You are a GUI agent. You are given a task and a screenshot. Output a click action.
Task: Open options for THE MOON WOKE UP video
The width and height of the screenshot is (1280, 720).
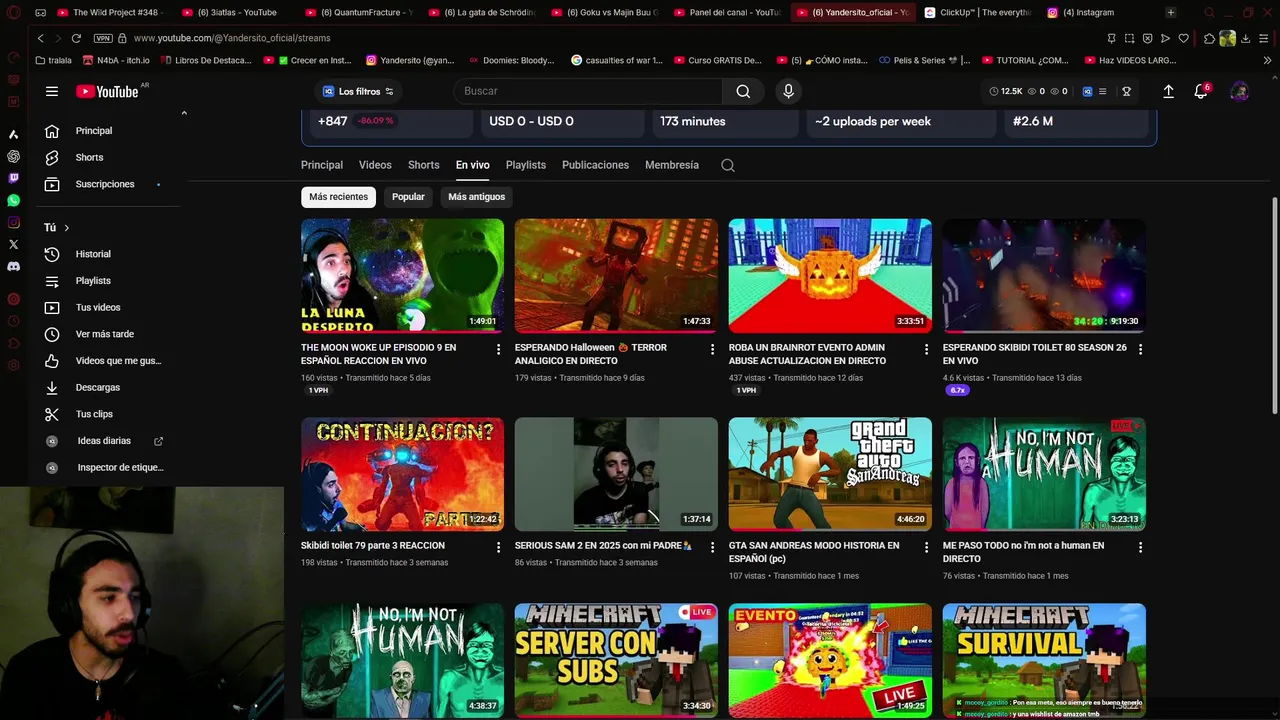(498, 349)
